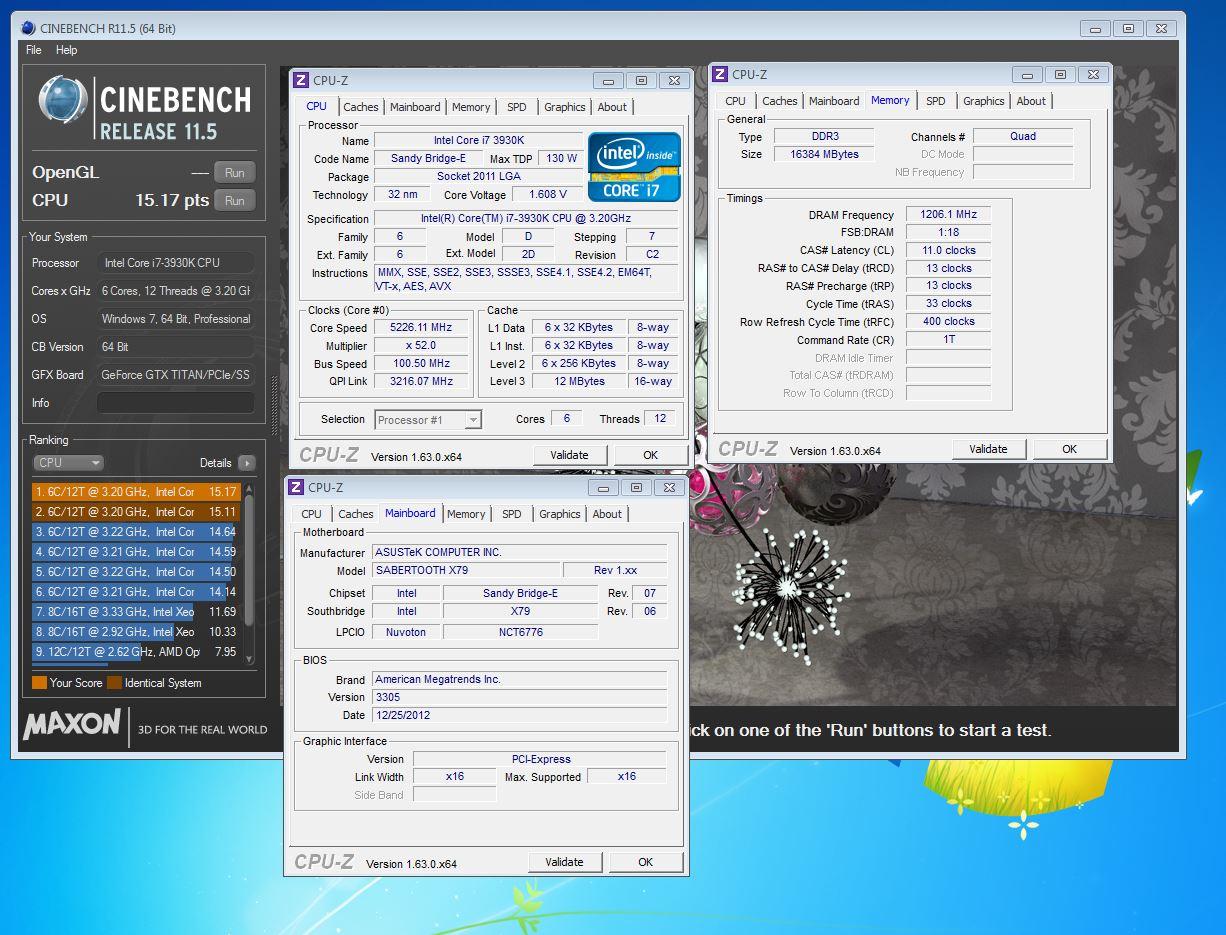Switch to SPD tab in Memory window

coord(935,101)
